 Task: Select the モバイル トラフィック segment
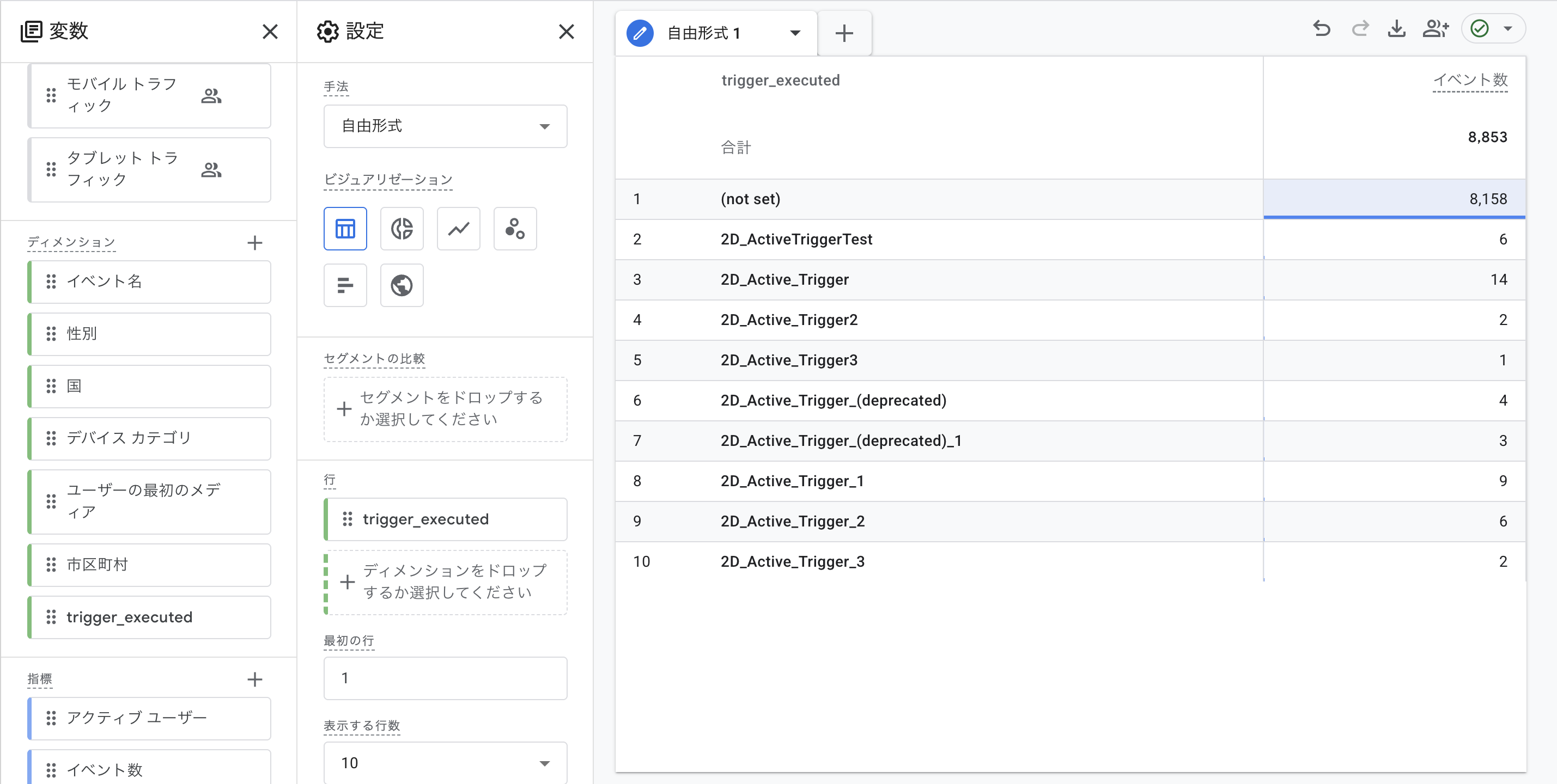pyautogui.click(x=149, y=95)
